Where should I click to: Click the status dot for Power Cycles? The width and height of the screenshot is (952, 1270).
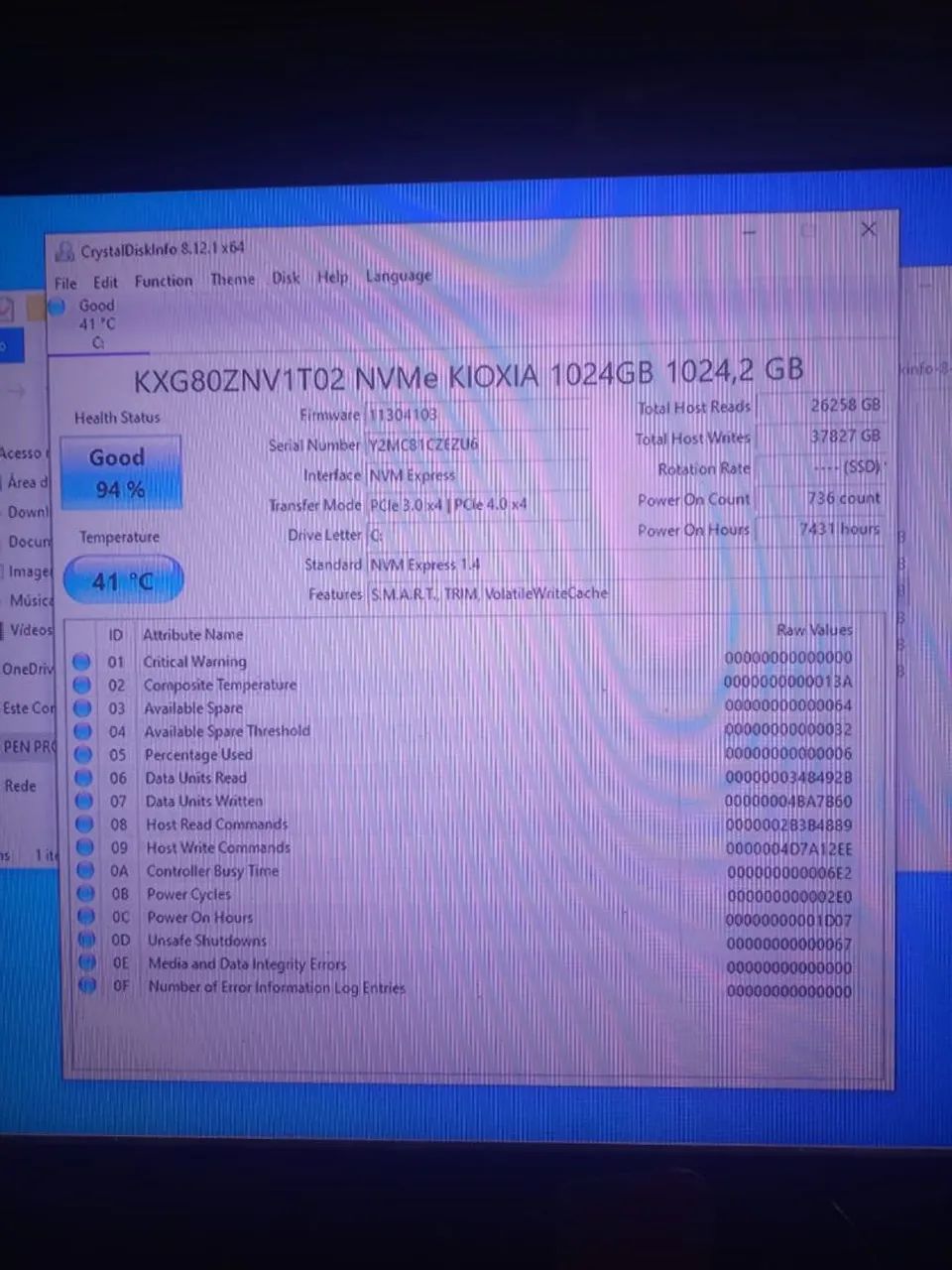tap(86, 894)
